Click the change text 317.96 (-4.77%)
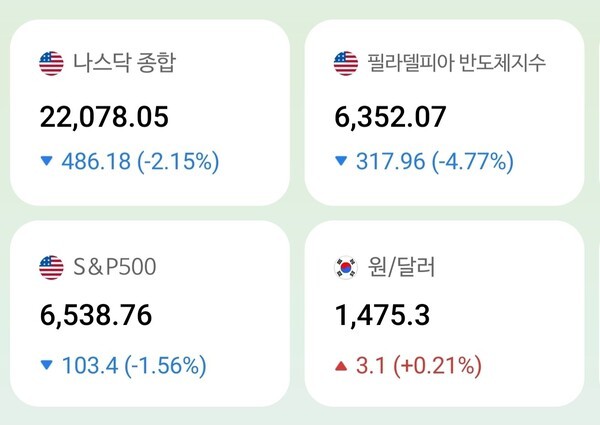 [435, 161]
